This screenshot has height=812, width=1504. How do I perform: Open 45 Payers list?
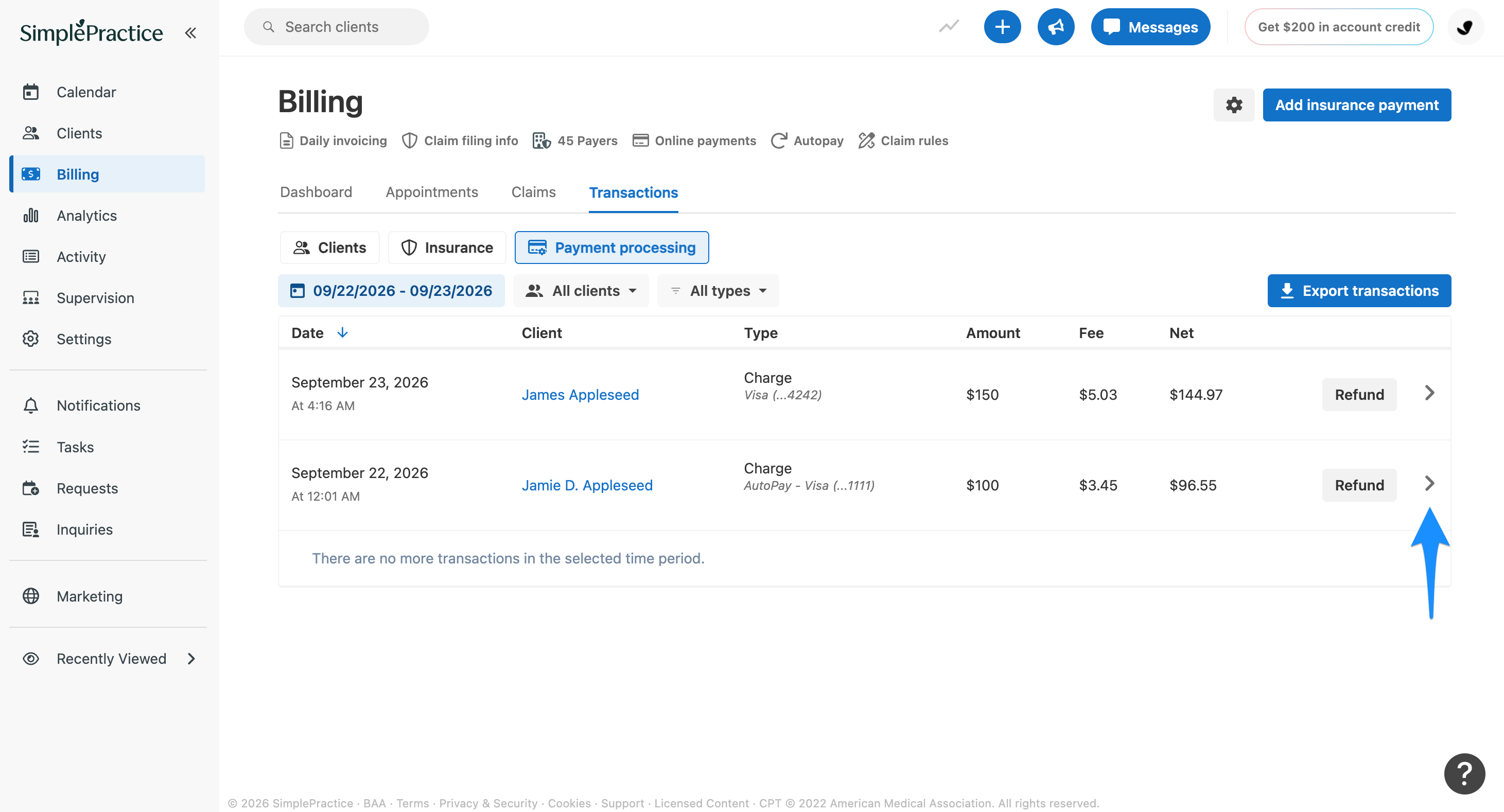click(574, 140)
